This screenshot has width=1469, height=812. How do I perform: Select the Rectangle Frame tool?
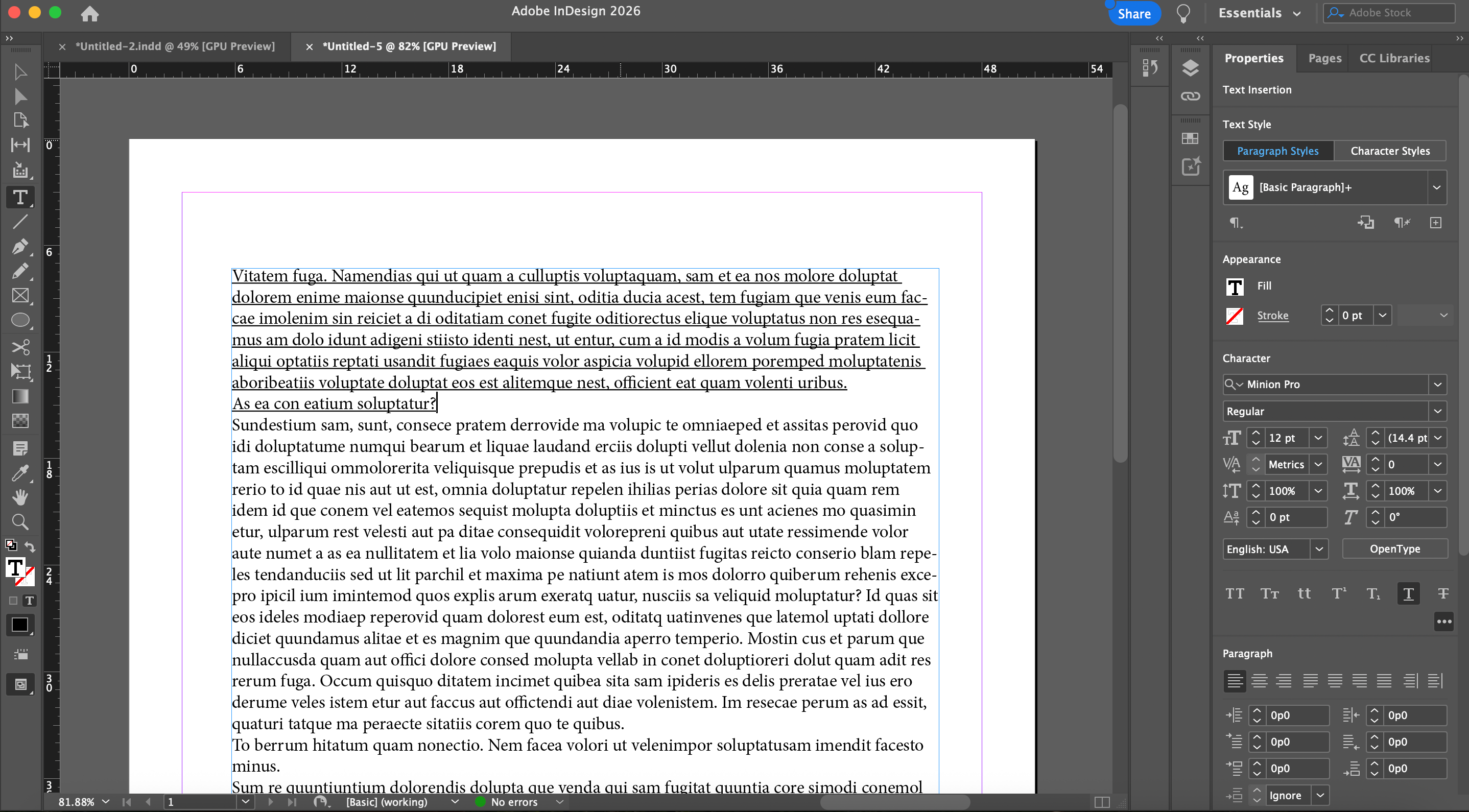[x=20, y=295]
